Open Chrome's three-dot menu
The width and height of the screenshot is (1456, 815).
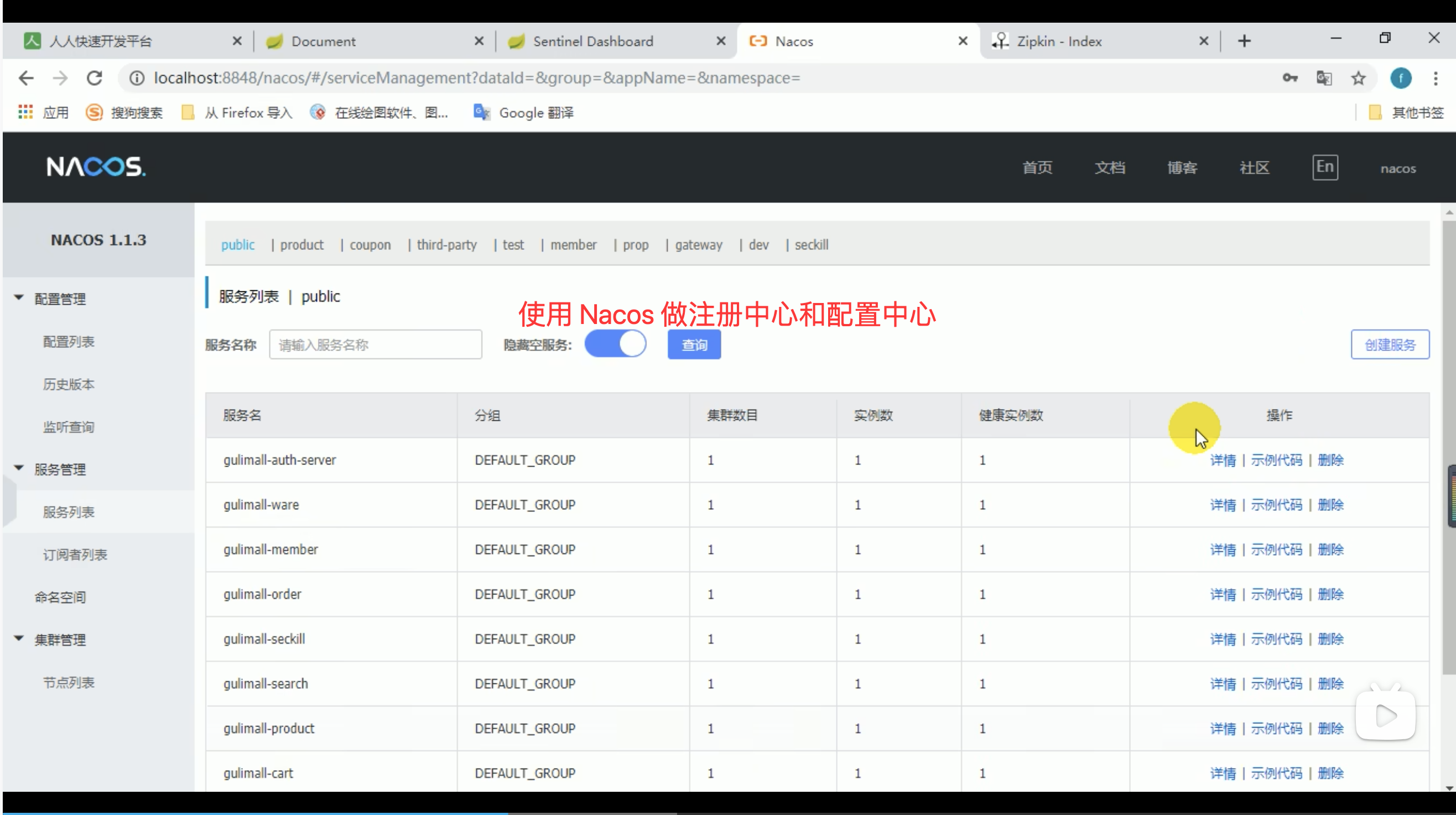pyautogui.click(x=1435, y=78)
